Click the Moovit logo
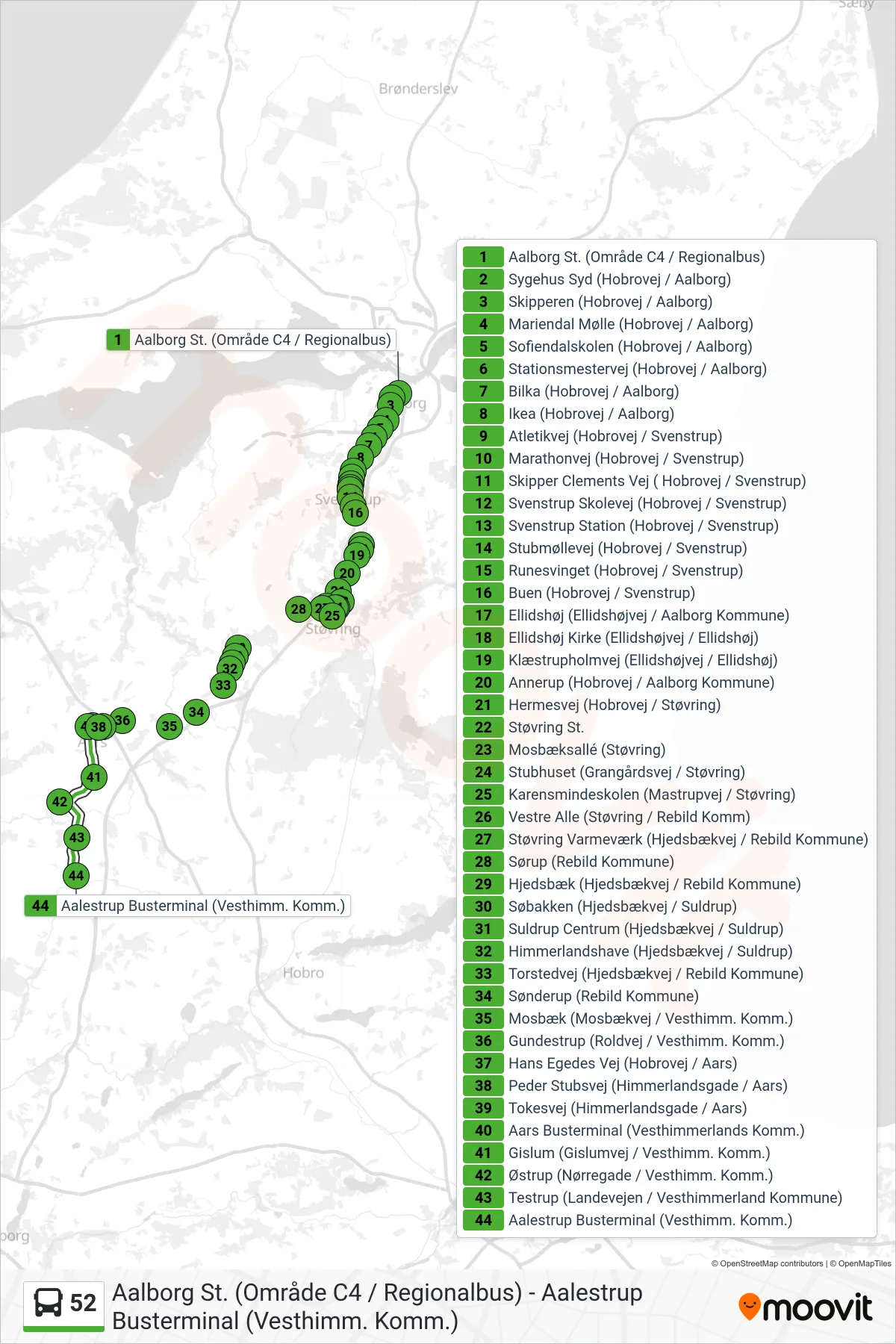 click(805, 1307)
